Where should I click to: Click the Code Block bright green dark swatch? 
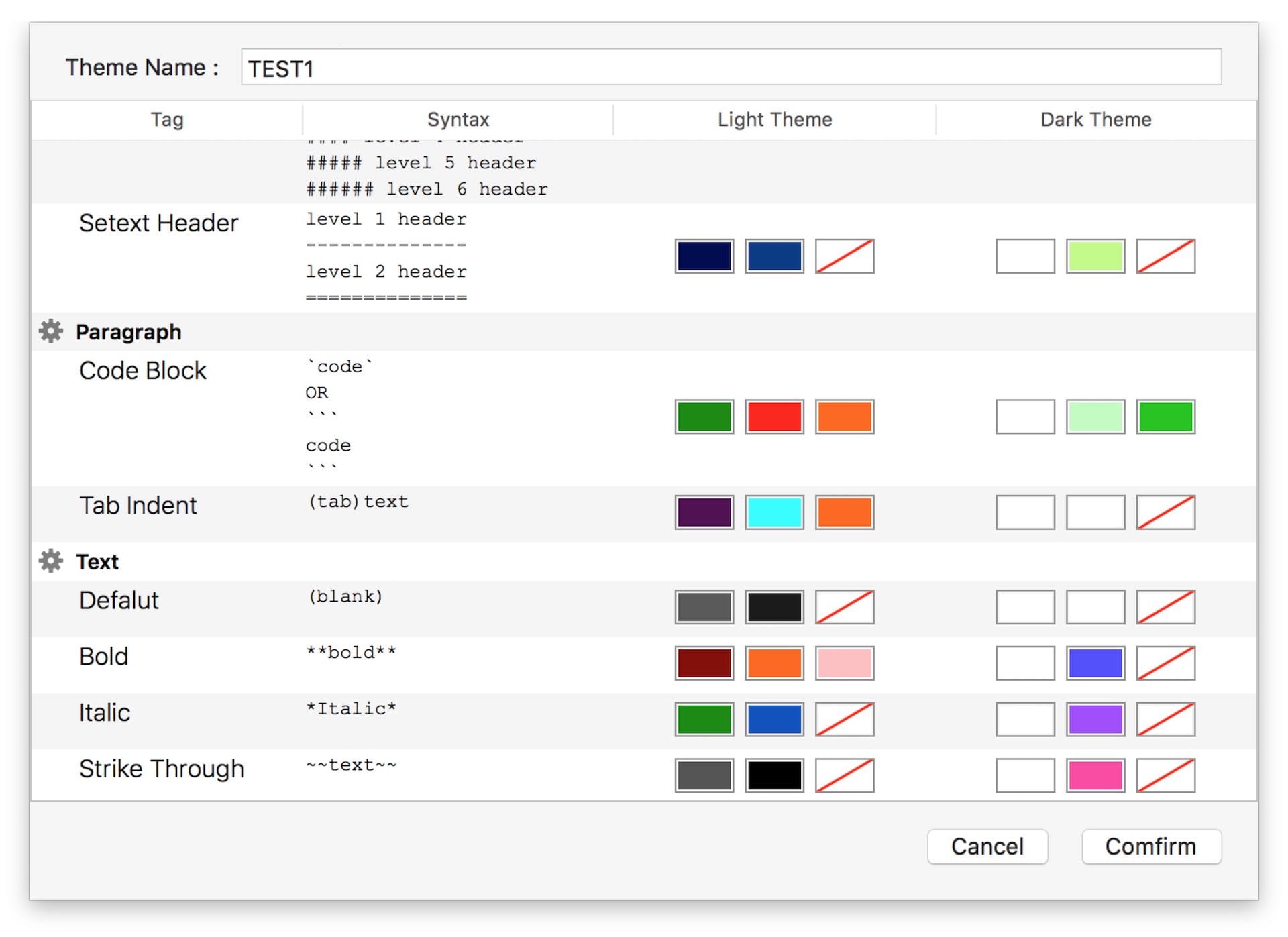[1165, 417]
